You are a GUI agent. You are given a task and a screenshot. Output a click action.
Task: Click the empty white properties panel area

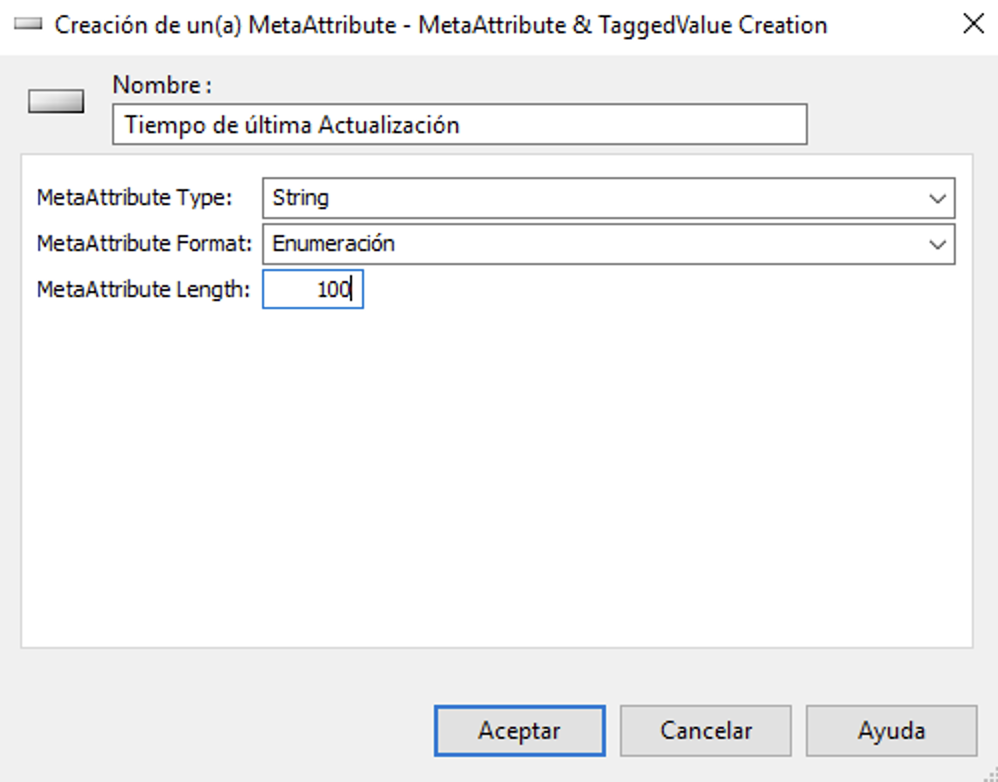click(x=496, y=477)
